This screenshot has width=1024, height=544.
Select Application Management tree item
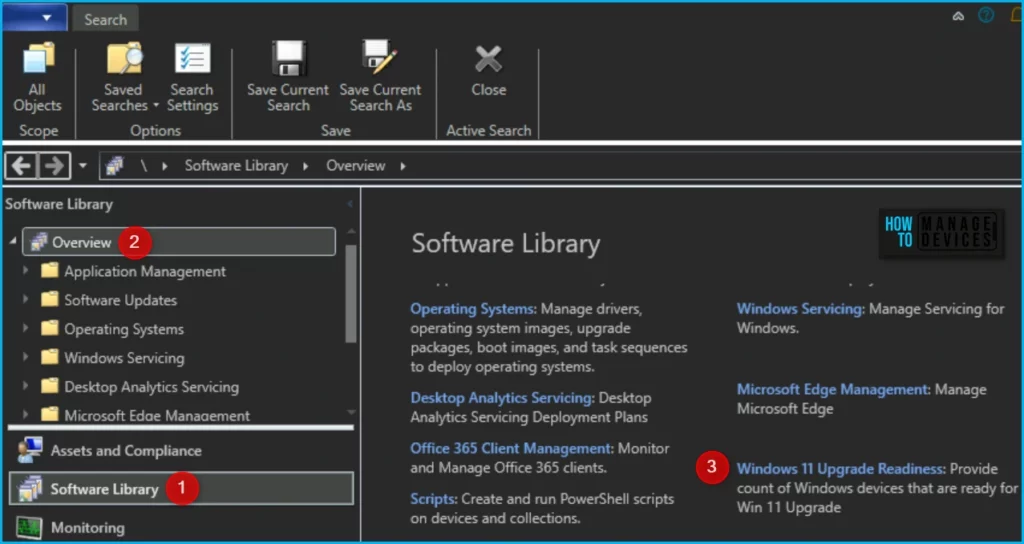tap(145, 271)
